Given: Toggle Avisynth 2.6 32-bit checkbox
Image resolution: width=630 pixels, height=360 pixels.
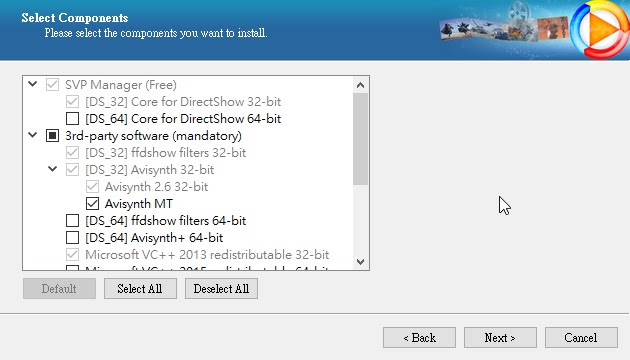Looking at the screenshot, I should point(92,186).
